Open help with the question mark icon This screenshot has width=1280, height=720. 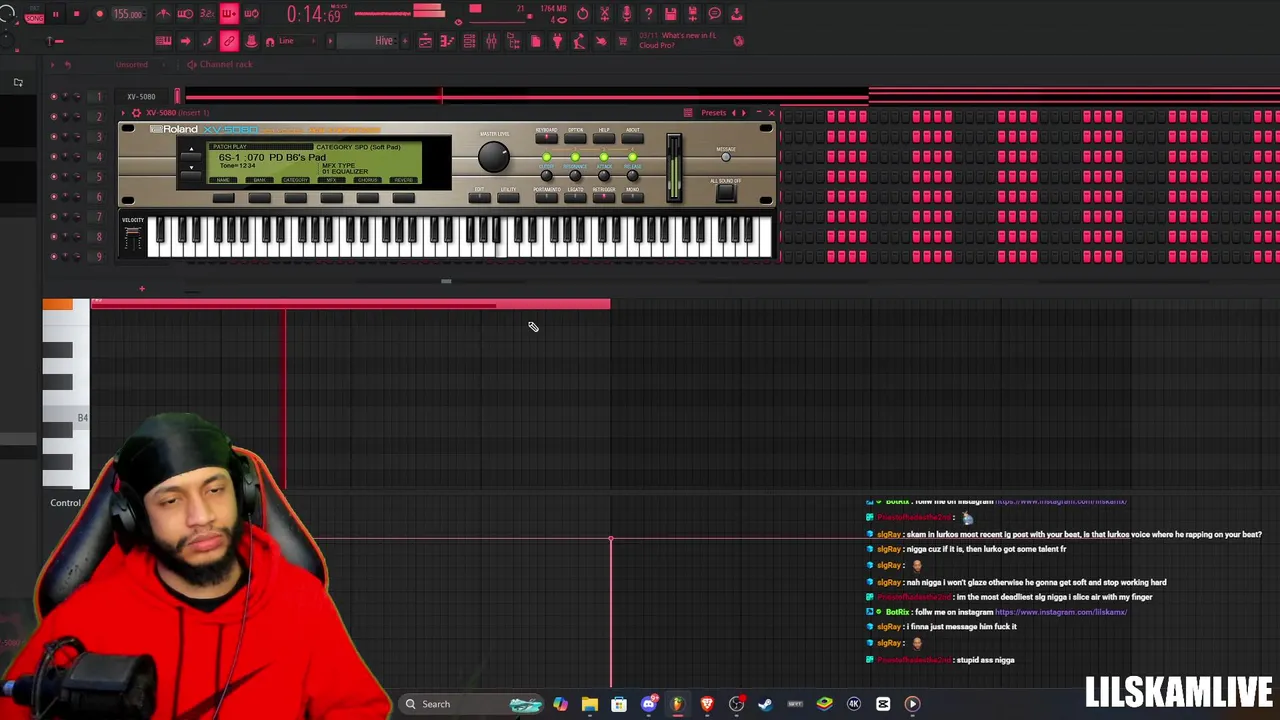click(x=648, y=14)
